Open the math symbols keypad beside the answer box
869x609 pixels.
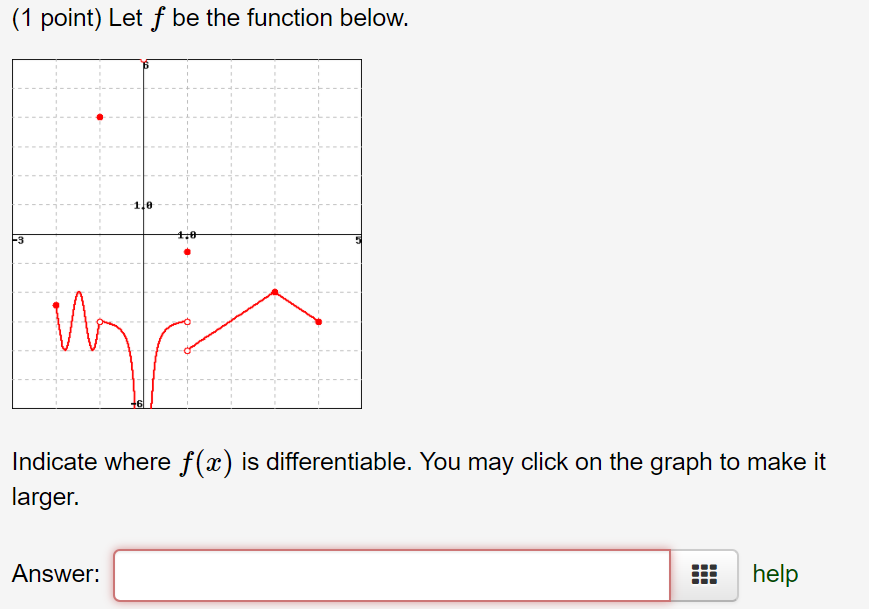[x=706, y=575]
